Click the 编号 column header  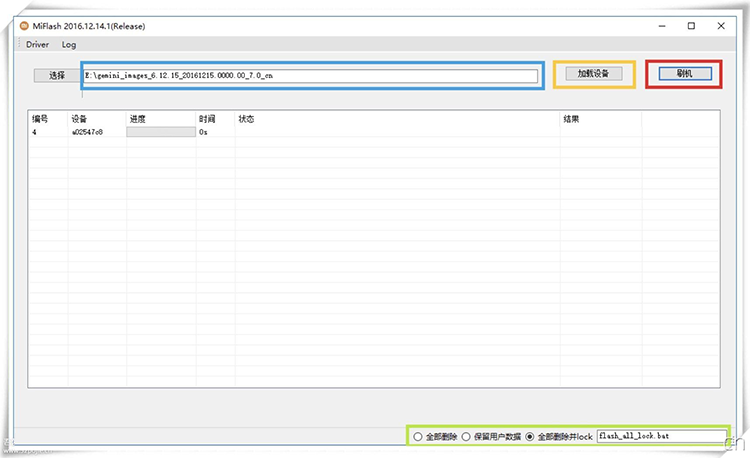41,119
